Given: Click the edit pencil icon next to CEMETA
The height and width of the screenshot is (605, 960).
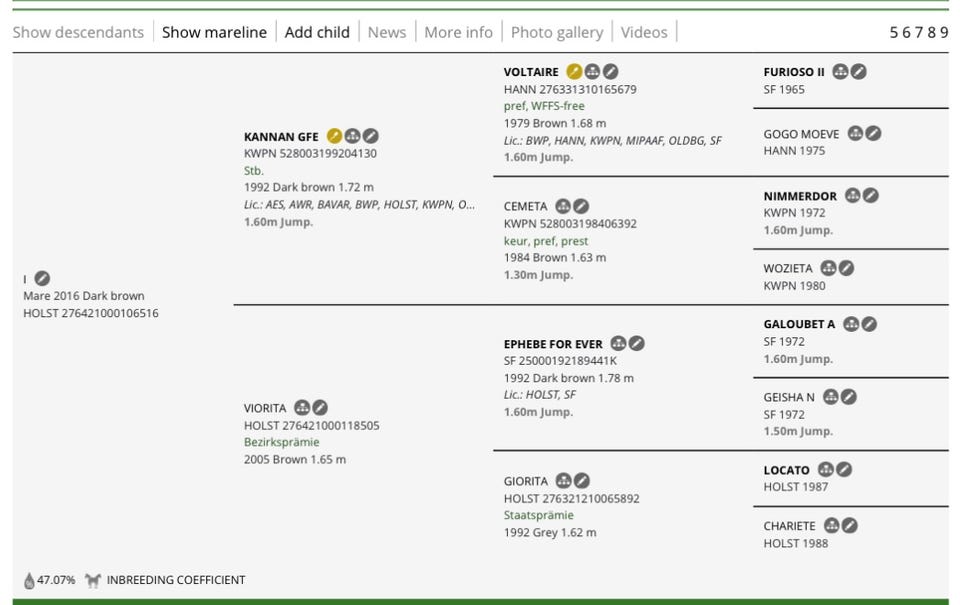Looking at the screenshot, I should click(x=581, y=206).
